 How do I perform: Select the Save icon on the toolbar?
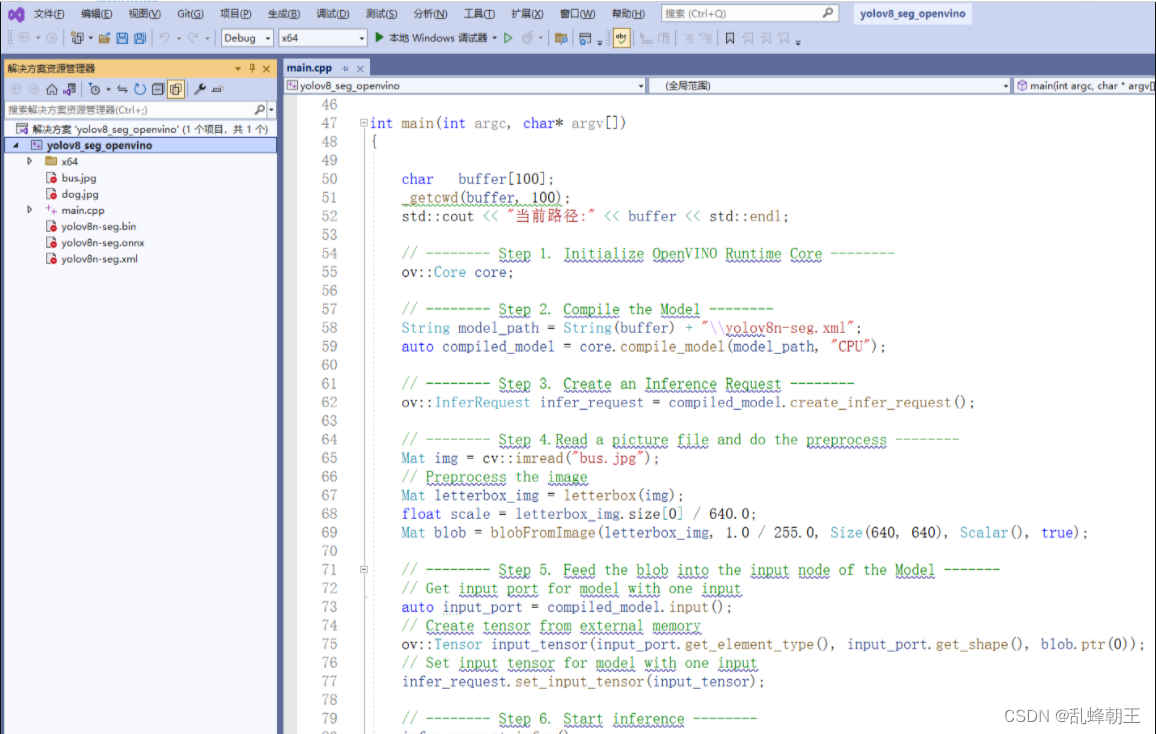coord(122,40)
